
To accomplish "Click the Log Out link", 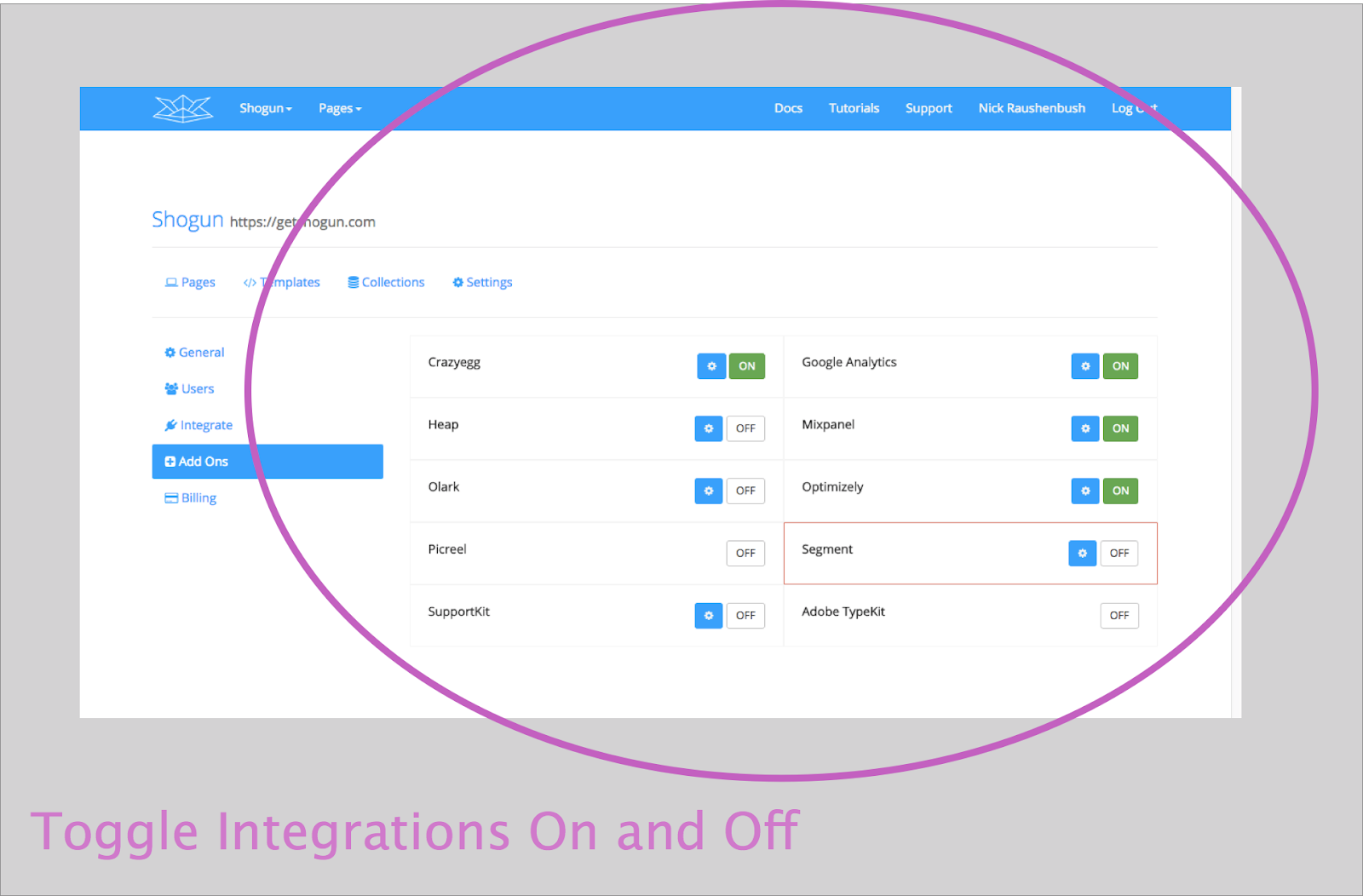I will coord(1134,108).
